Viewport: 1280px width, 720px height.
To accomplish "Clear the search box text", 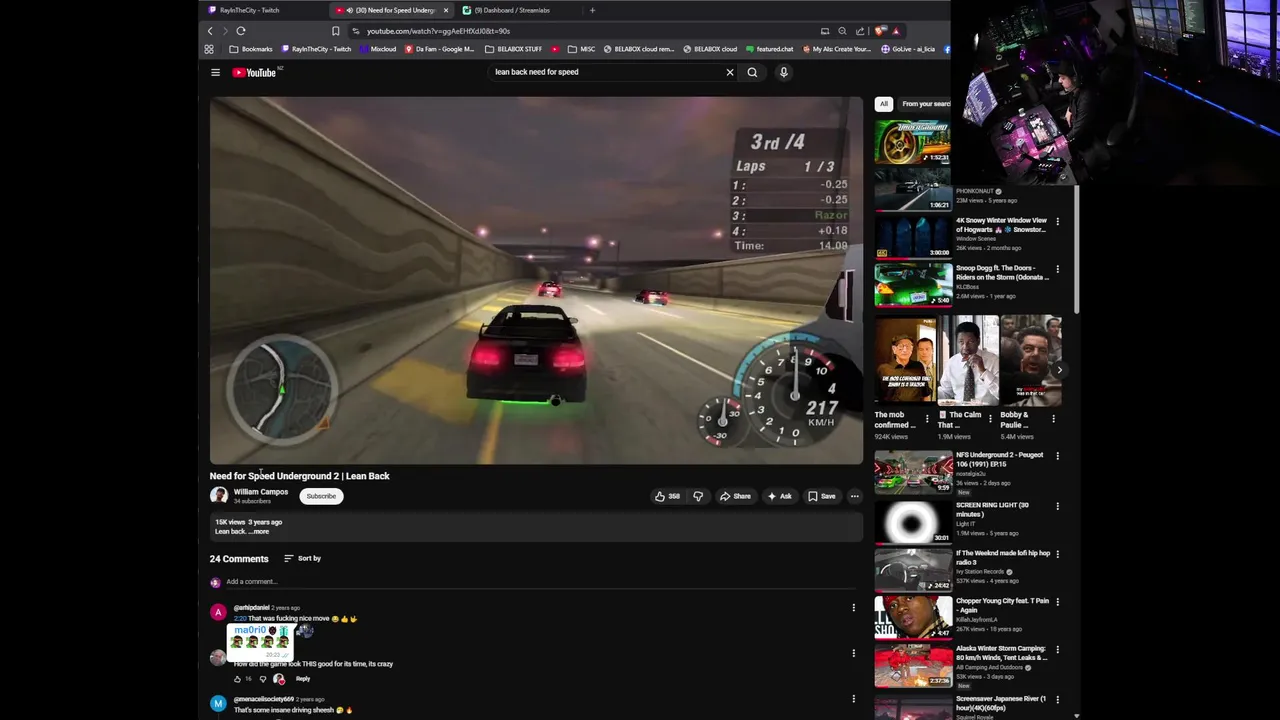I will pyautogui.click(x=730, y=72).
